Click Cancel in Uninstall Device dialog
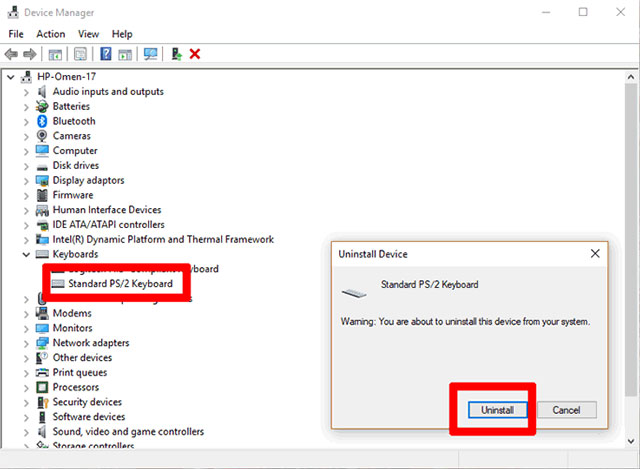Image resolution: width=640 pixels, height=469 pixels. 567,410
